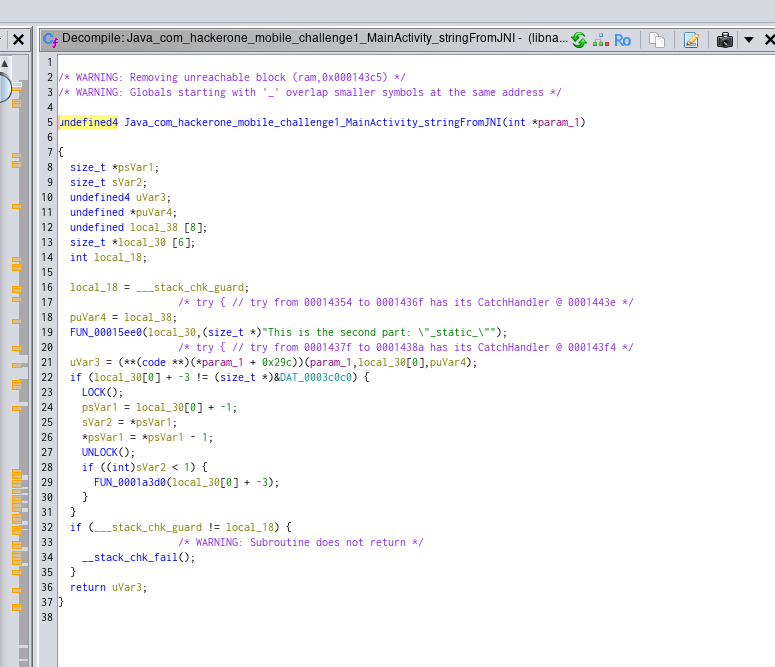Click Subroutine does not return warning
The image size is (775, 667).
pyautogui.click(x=301, y=542)
